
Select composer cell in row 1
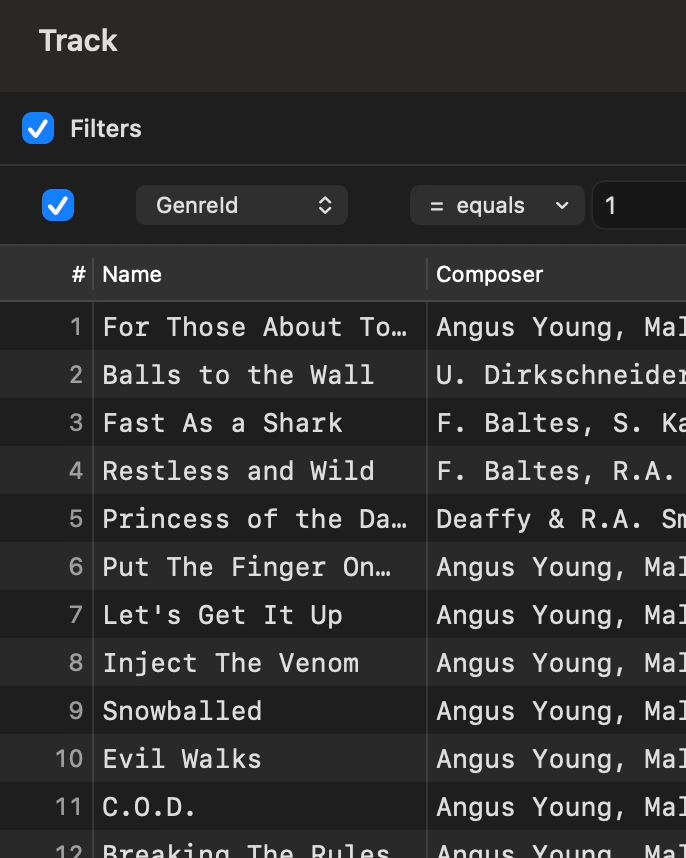tap(556, 327)
